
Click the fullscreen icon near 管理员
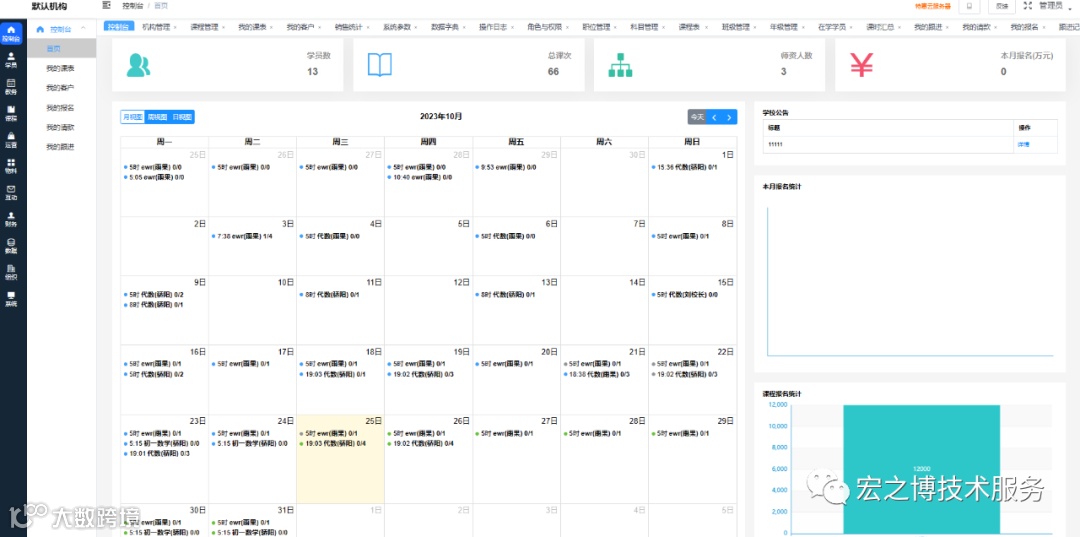1028,6
